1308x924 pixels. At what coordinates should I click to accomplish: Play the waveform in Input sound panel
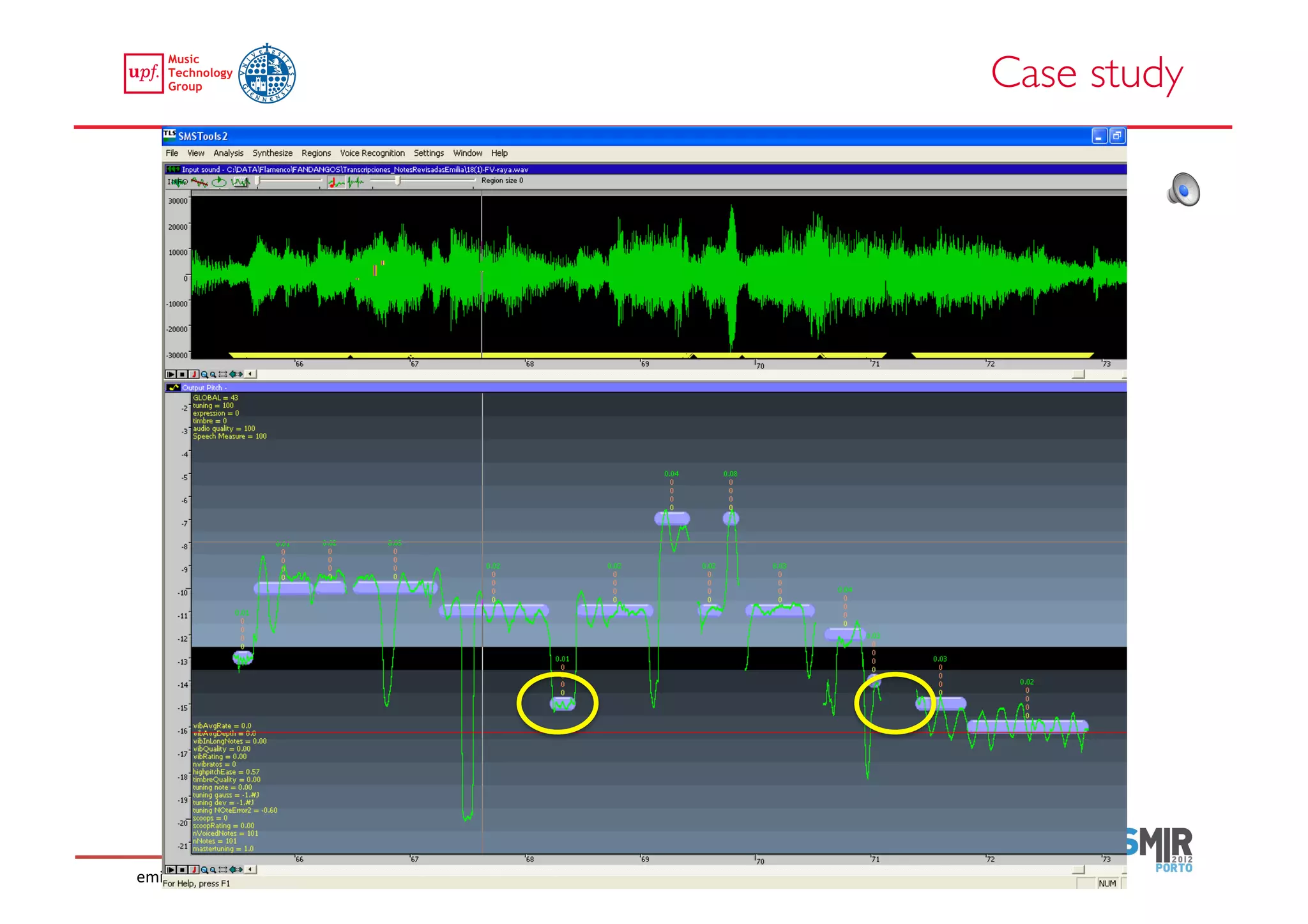point(171,374)
